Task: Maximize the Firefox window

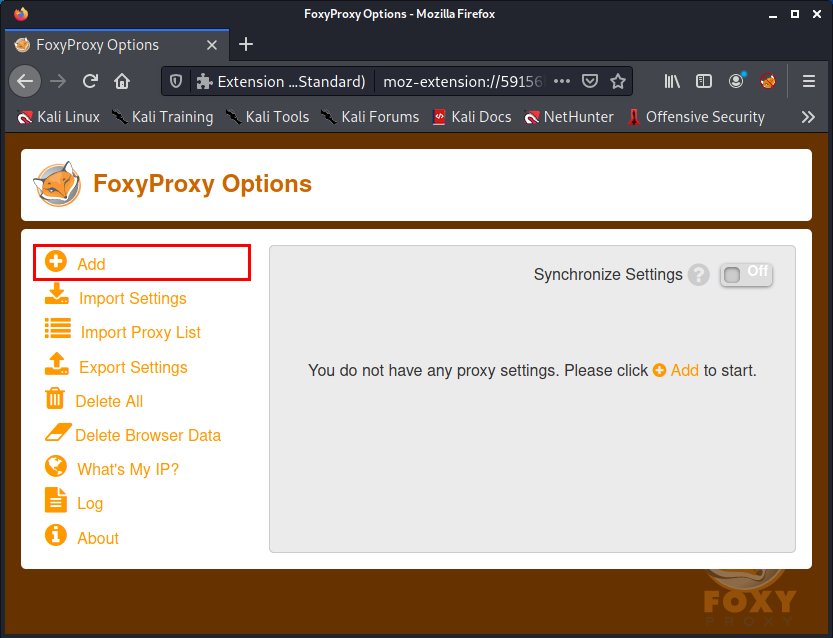Action: (795, 14)
